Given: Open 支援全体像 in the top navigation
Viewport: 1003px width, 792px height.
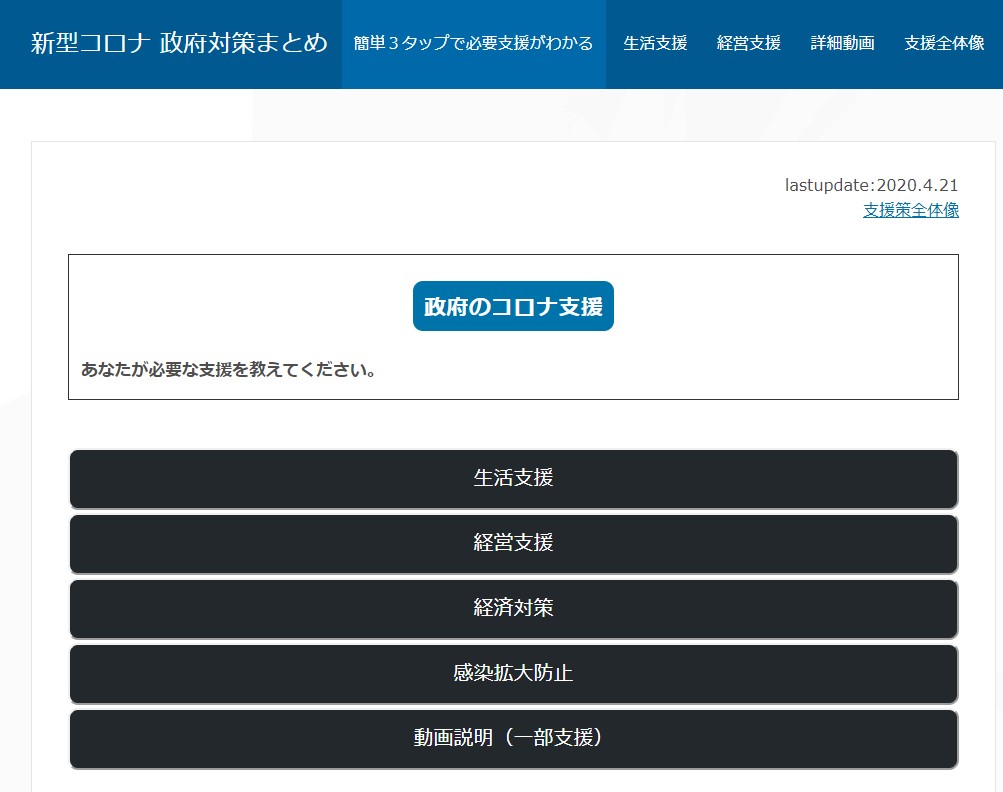Looking at the screenshot, I should pyautogui.click(x=944, y=44).
